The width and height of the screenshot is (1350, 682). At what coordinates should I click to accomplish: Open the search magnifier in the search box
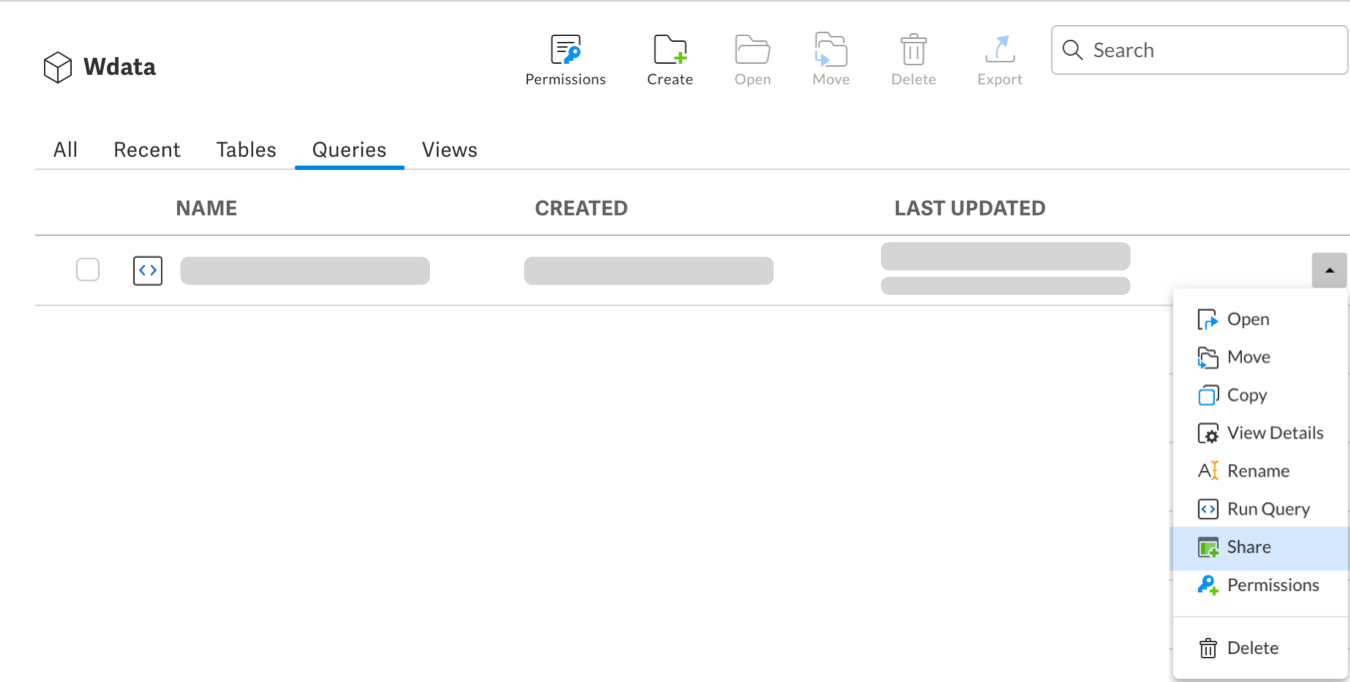[x=1073, y=49]
